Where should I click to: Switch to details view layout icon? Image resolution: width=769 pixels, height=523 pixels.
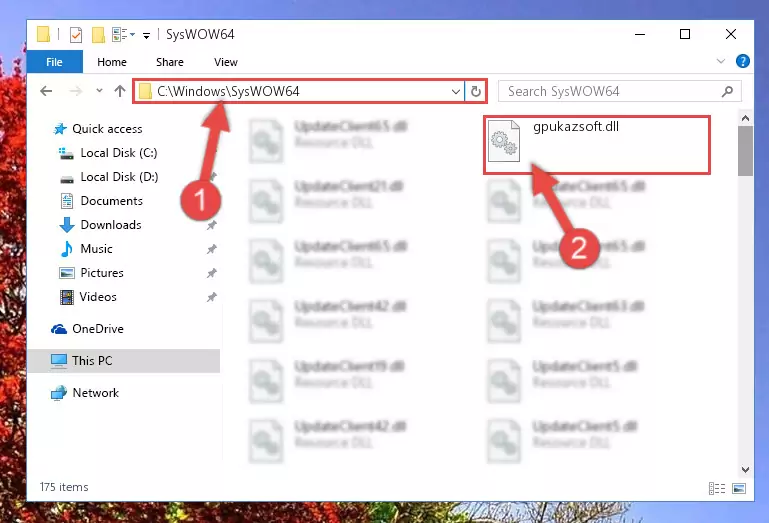[x=717, y=488]
